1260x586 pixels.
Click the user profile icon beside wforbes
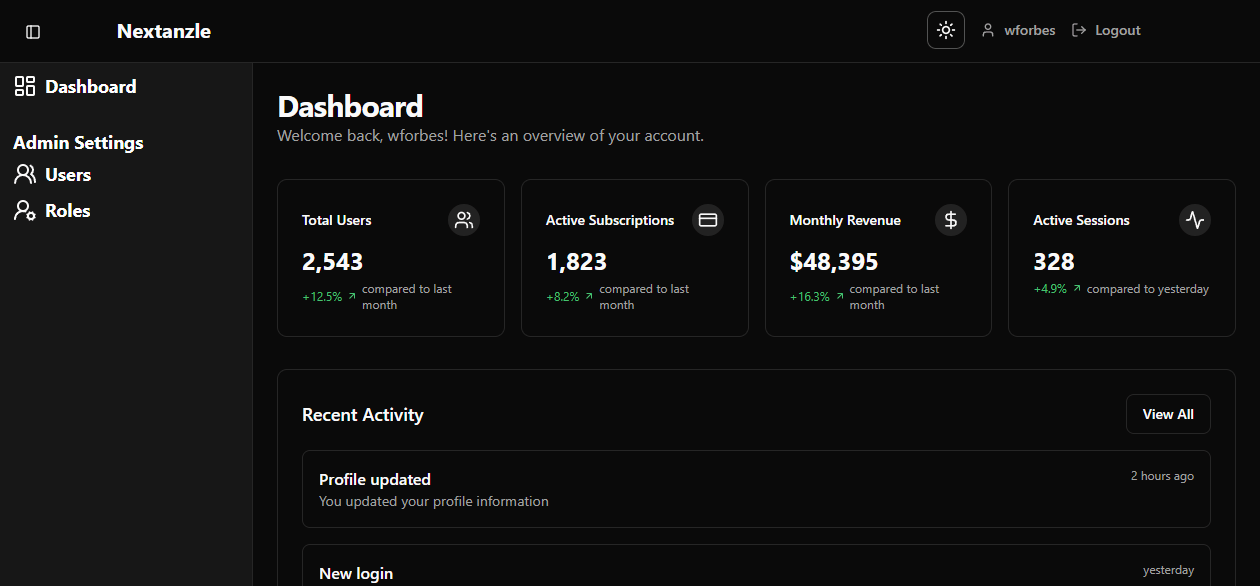pyautogui.click(x=988, y=30)
